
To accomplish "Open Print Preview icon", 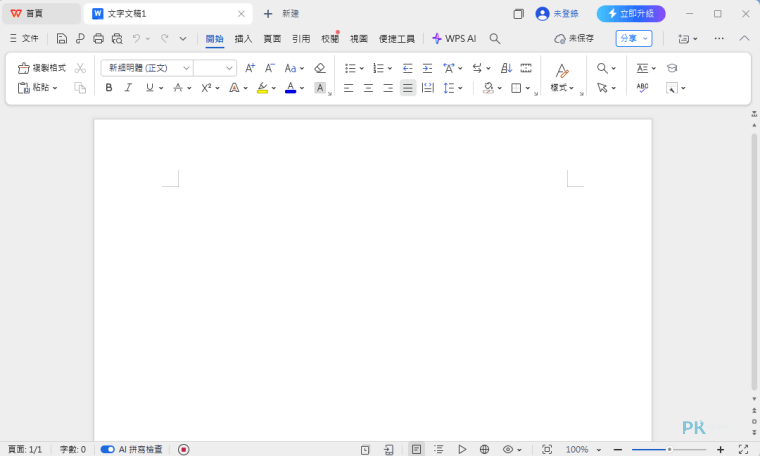I will (117, 39).
